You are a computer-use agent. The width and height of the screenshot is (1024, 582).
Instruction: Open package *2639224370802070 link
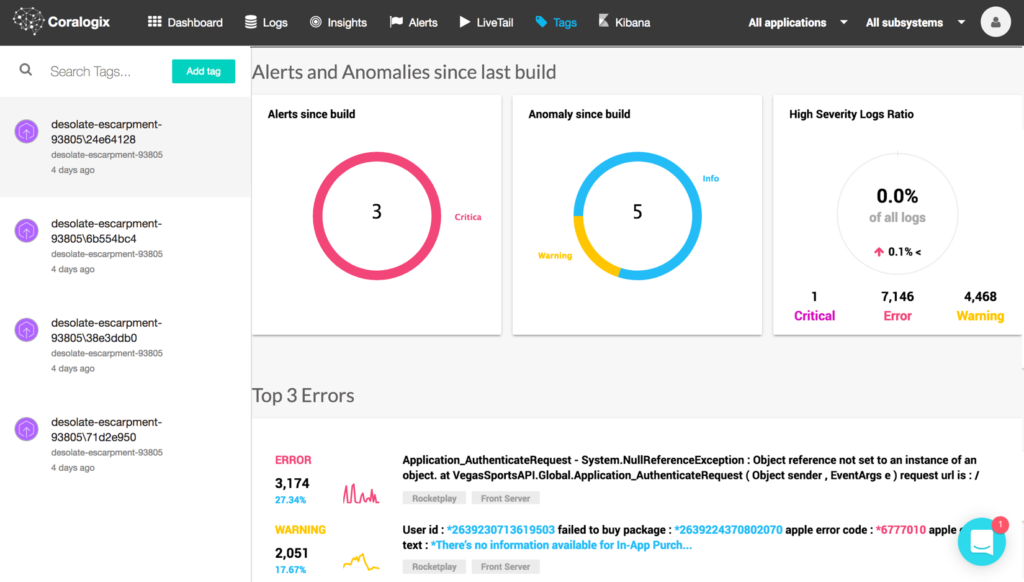[x=728, y=530]
